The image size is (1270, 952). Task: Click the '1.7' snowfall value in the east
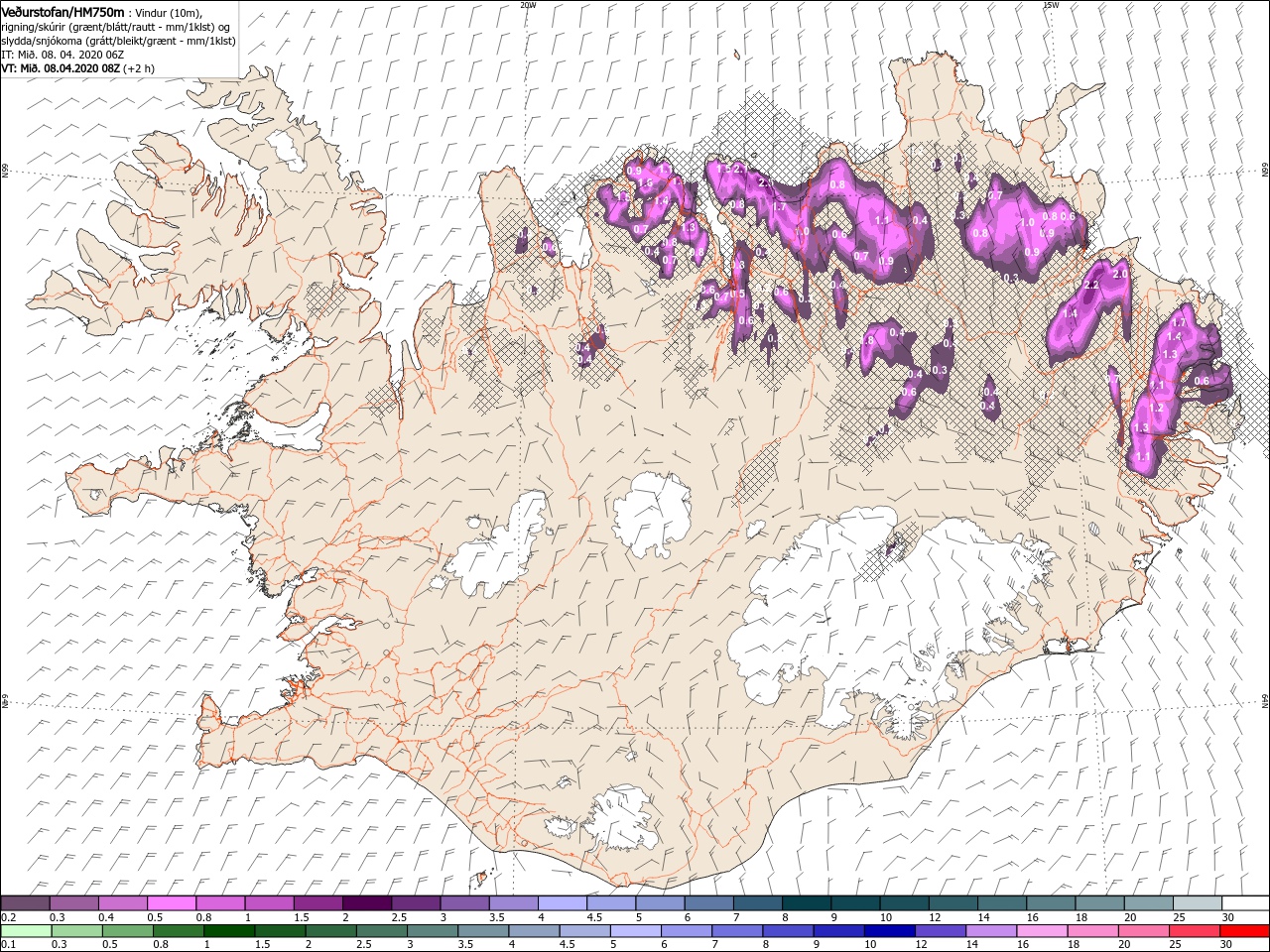coord(1180,323)
